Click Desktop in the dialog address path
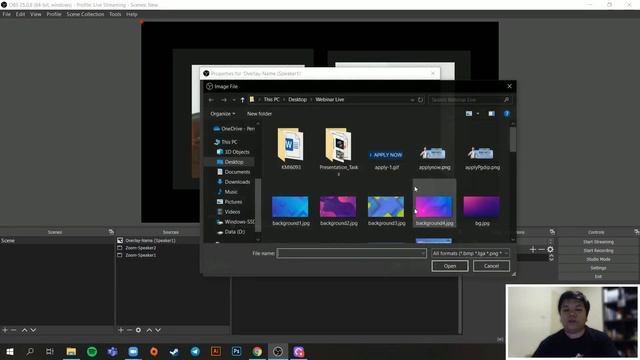Screen dimensions: 640x360 pyautogui.click(x=297, y=100)
